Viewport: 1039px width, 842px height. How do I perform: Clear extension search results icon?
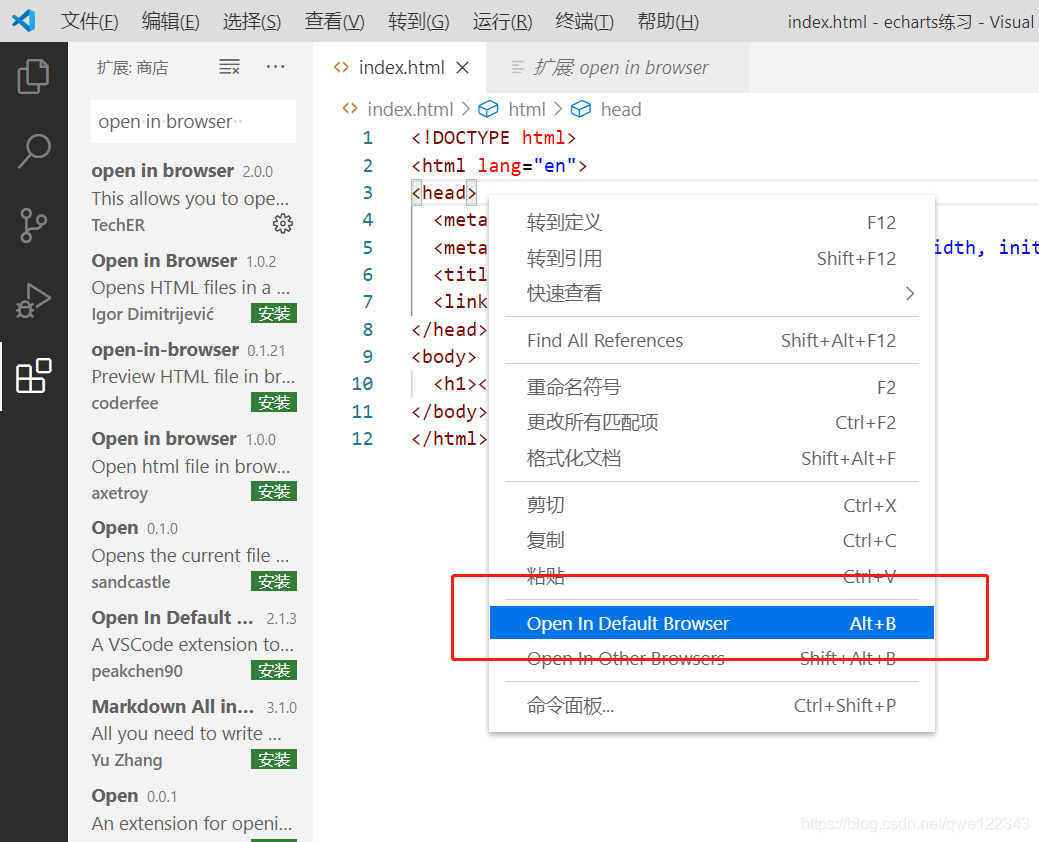click(x=229, y=67)
